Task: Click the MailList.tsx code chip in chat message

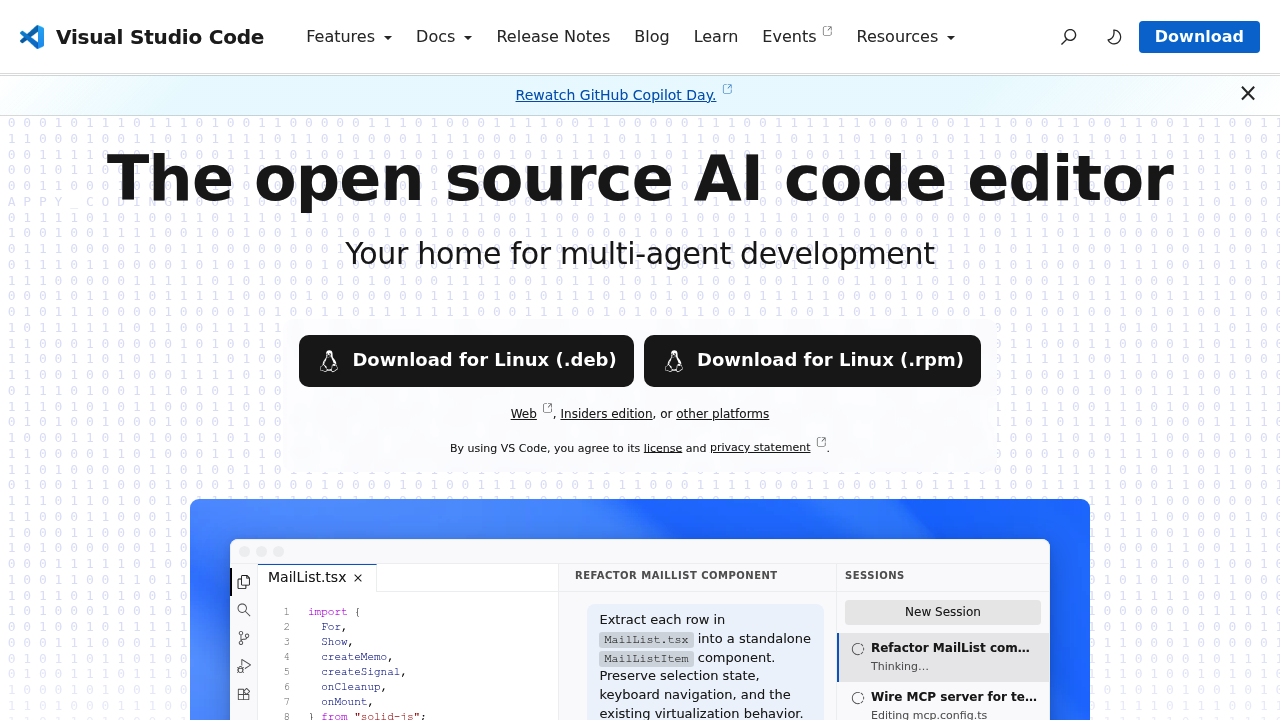Action: (646, 639)
